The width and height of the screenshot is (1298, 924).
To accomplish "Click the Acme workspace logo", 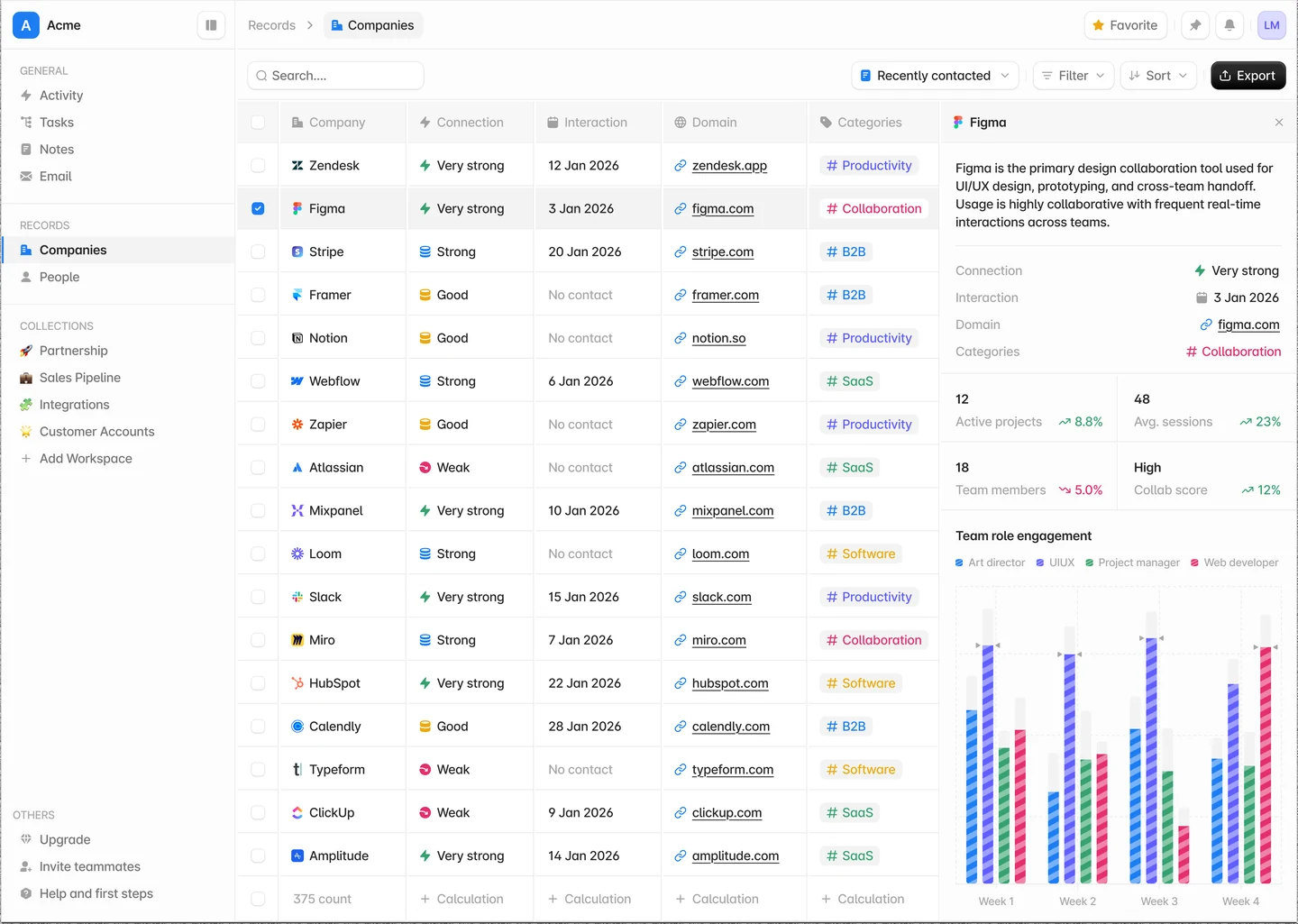I will [x=26, y=25].
